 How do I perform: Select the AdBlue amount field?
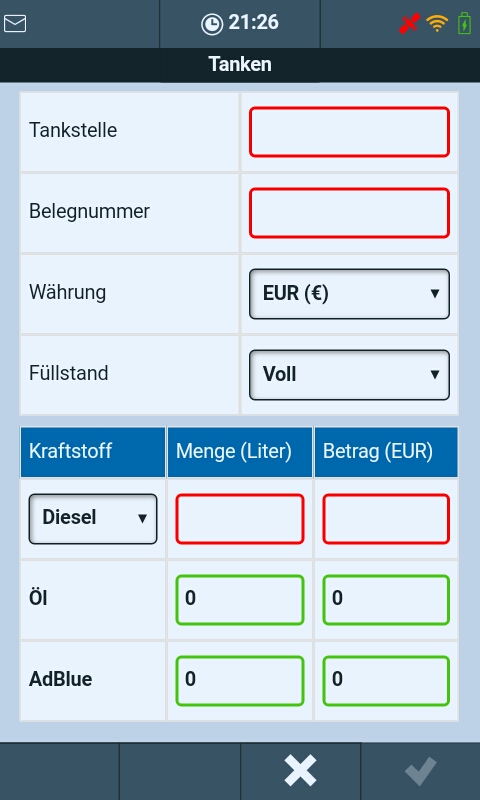(x=386, y=681)
